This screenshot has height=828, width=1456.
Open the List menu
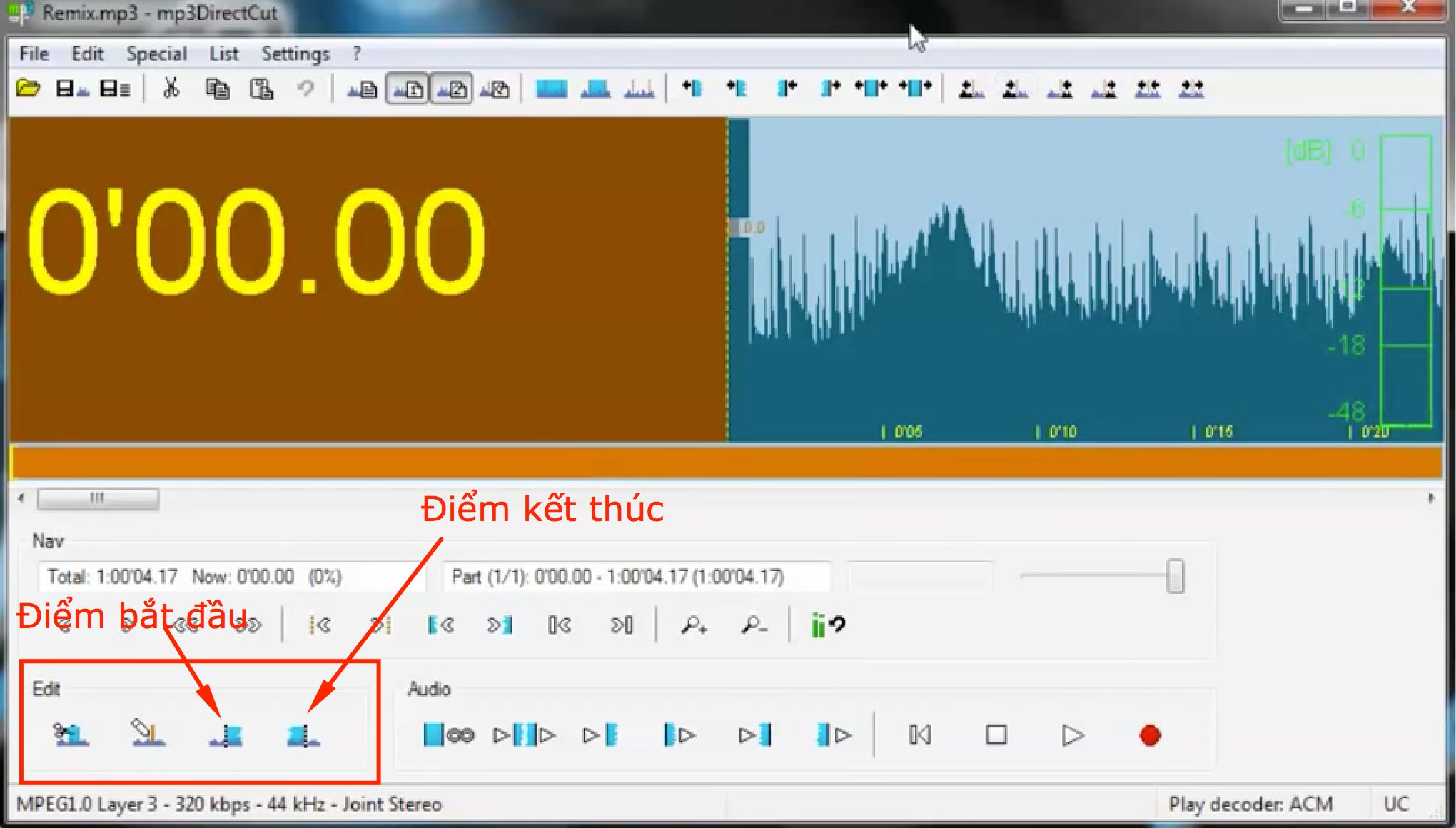223,54
